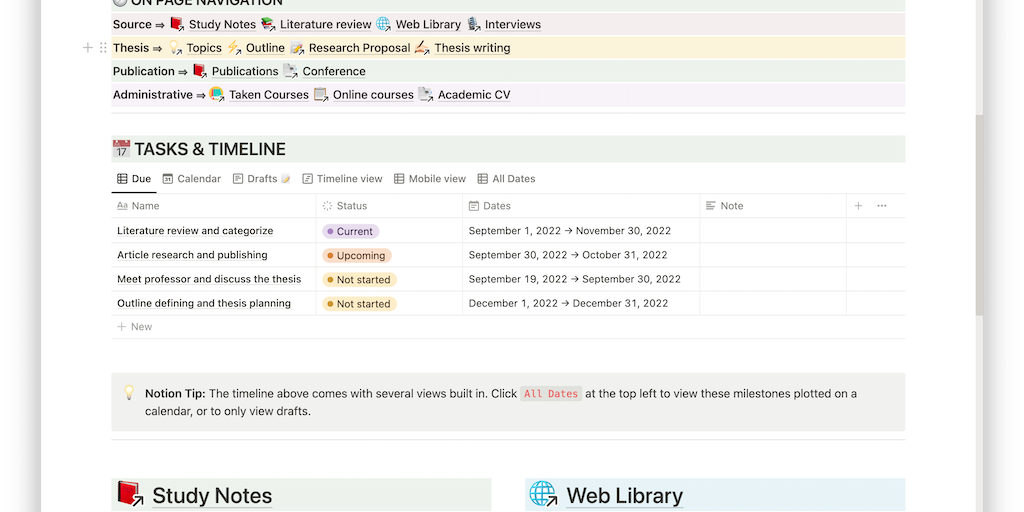Switch to the Calendar view tab
The image size is (1024, 512).
point(191,179)
